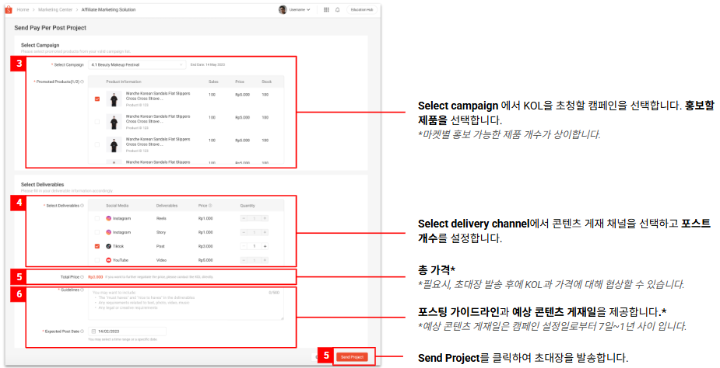This screenshot has height=368, width=720.
Task: Click info icon beside Select Deliverables label
Action: (x=82, y=206)
